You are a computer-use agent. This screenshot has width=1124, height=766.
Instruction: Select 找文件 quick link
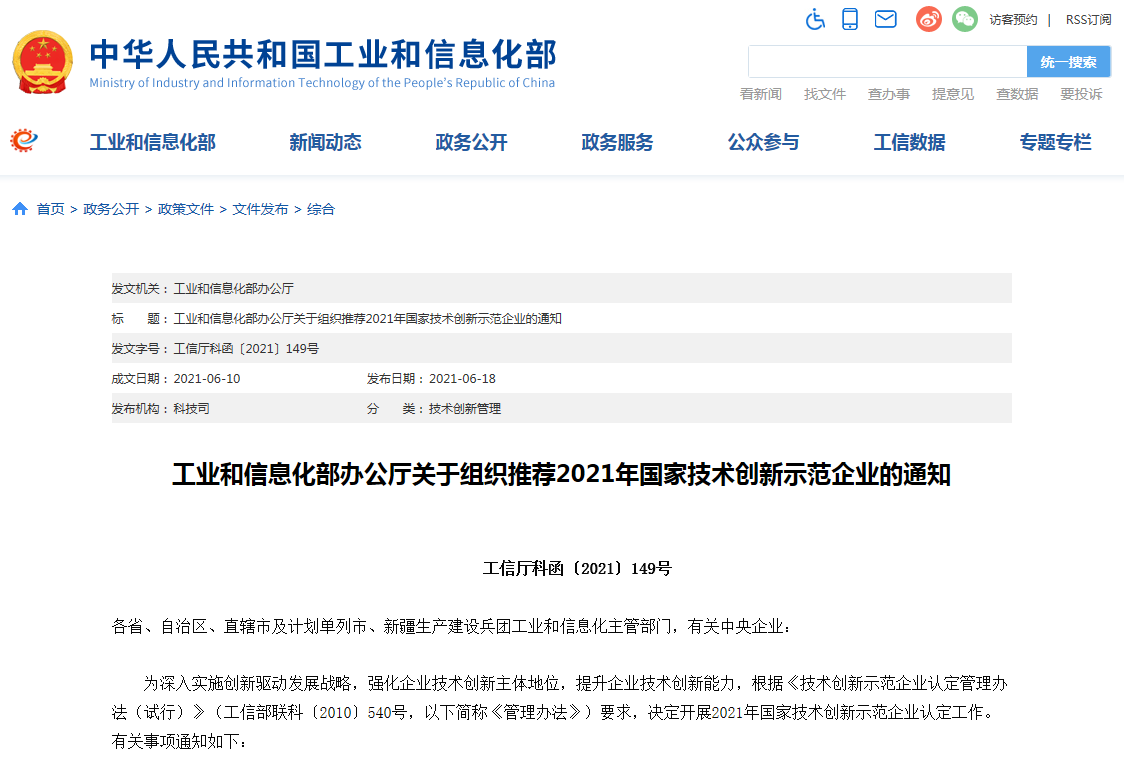coord(824,94)
